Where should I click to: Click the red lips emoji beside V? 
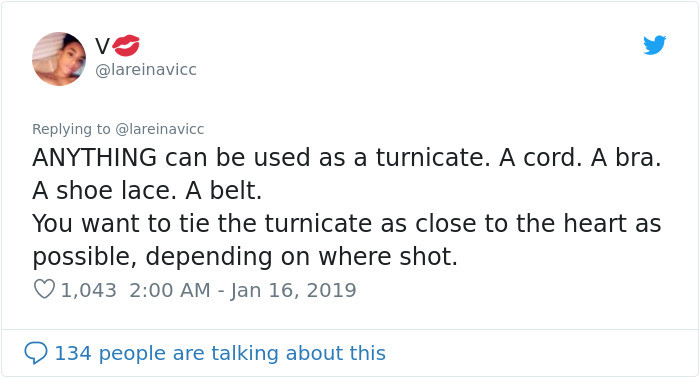125,46
